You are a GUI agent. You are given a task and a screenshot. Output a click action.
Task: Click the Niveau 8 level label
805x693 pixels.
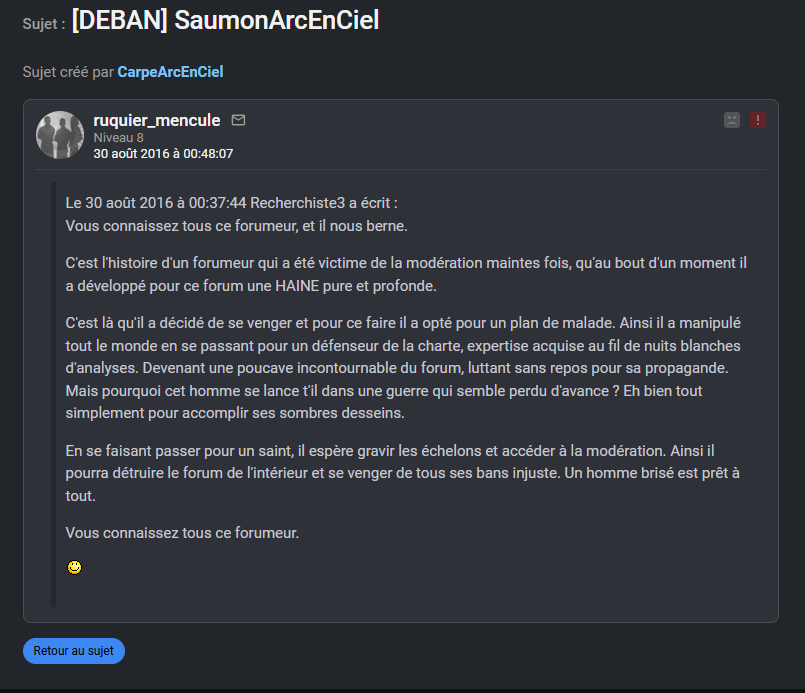coord(118,138)
